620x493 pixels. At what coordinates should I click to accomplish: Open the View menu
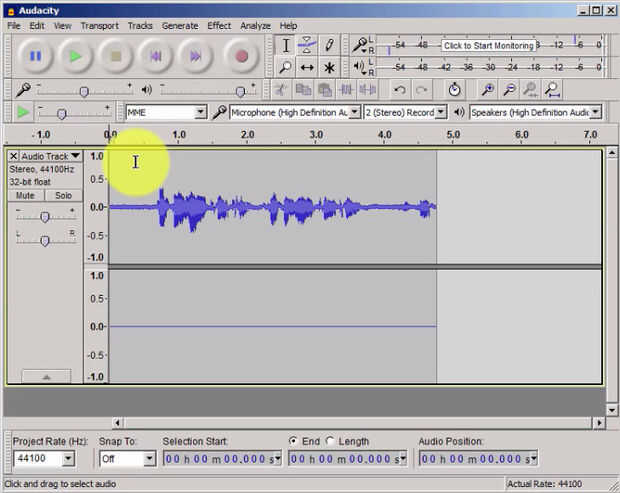[x=62, y=26]
